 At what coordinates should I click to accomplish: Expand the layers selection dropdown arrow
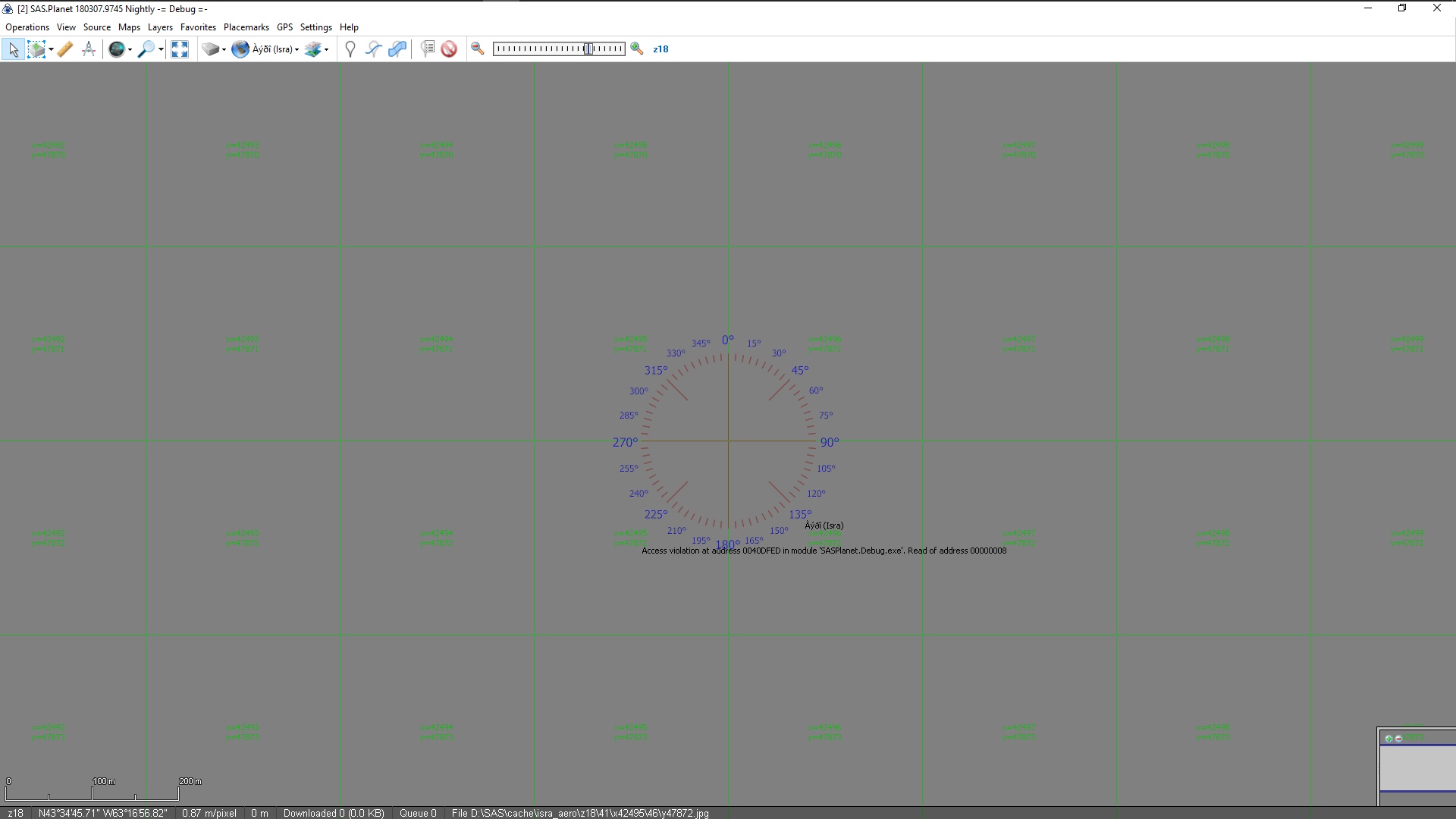click(x=326, y=50)
